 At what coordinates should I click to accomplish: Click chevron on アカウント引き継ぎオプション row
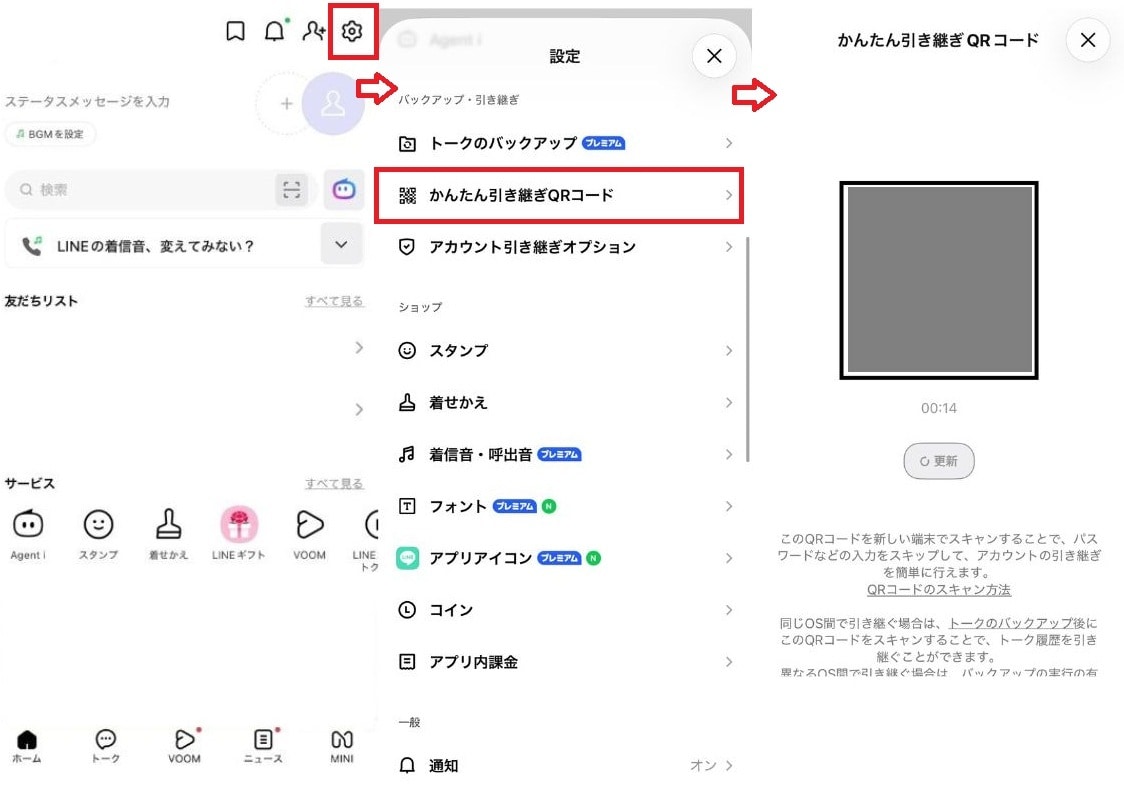(x=728, y=247)
